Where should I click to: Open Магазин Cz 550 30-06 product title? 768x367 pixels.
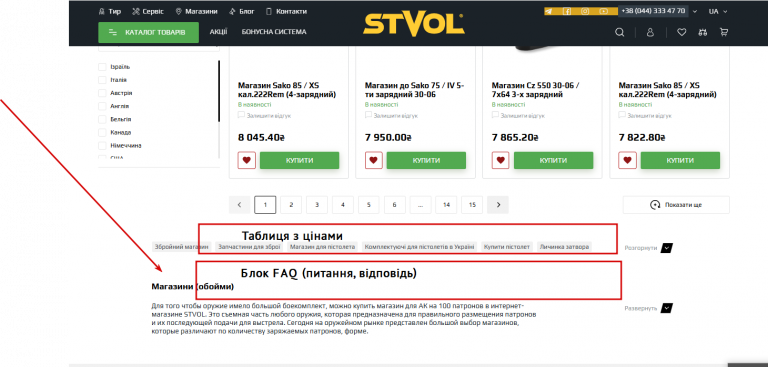click(x=536, y=90)
